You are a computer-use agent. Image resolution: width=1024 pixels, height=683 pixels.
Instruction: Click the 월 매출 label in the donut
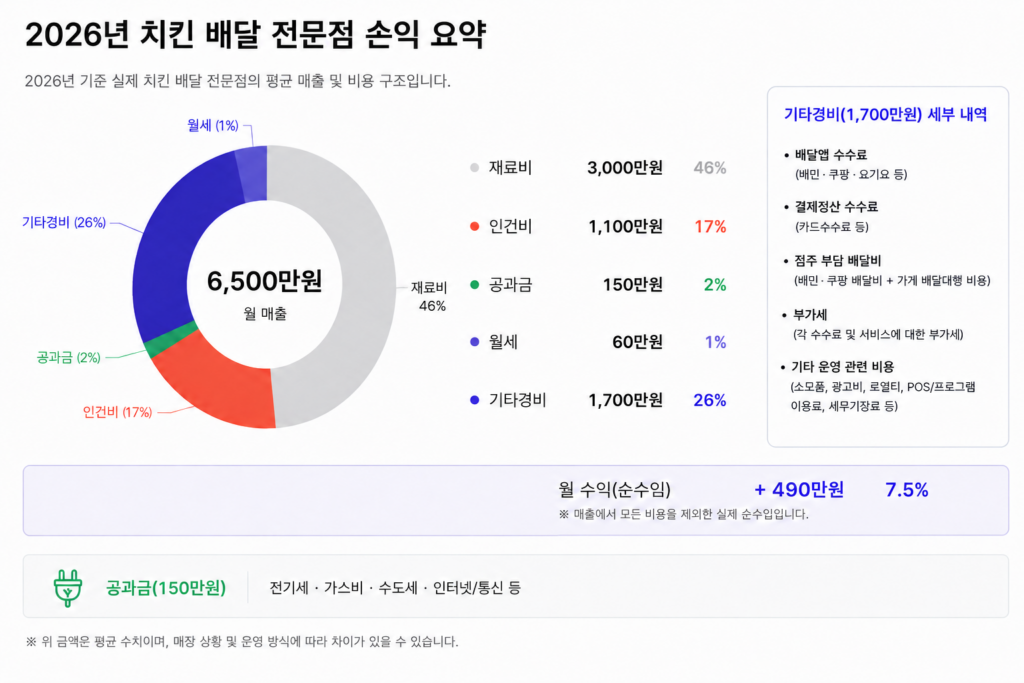(x=265, y=314)
